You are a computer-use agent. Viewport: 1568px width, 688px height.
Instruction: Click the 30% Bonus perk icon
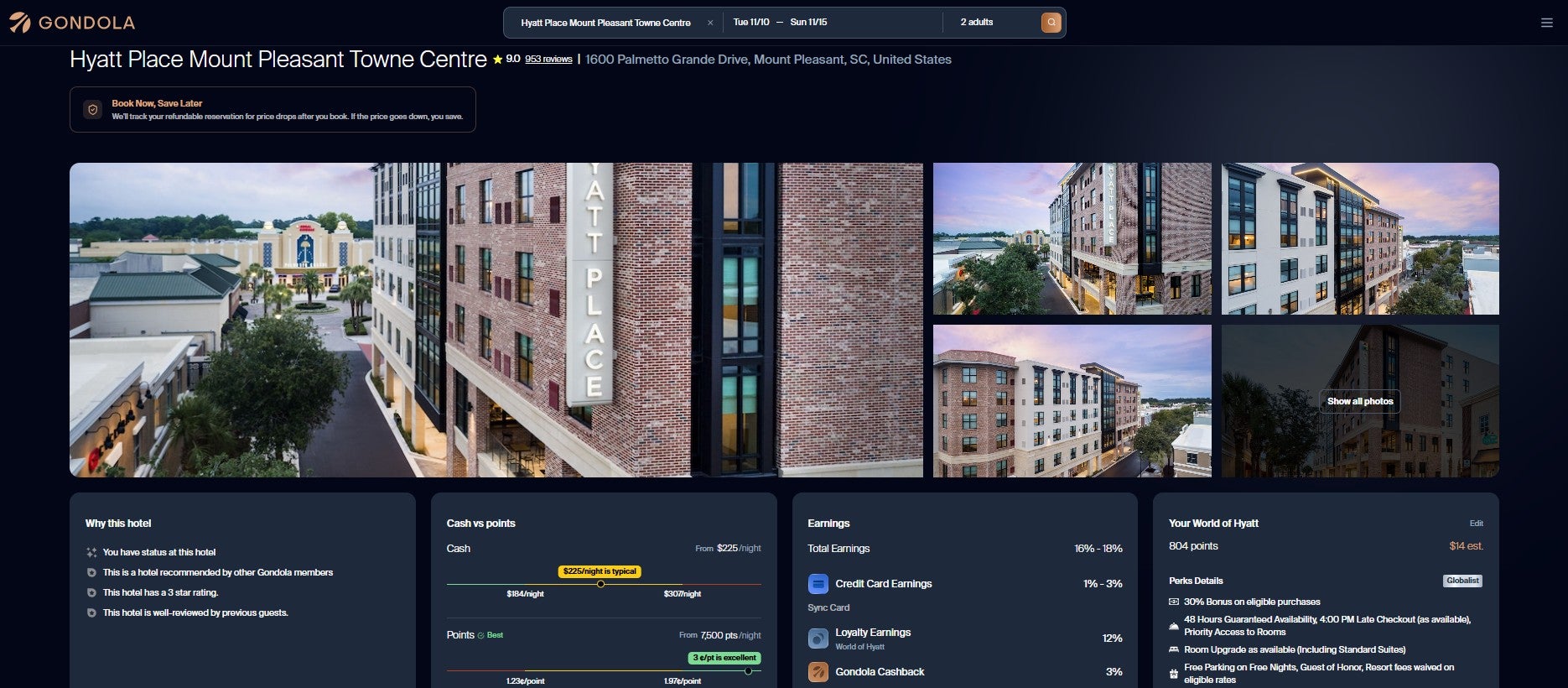(1174, 602)
